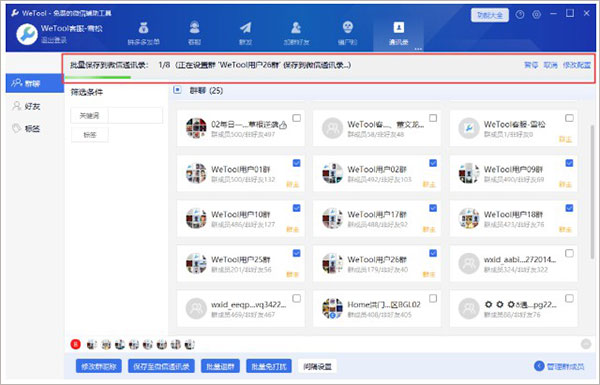Open the 加群好友 add friends module
Screen dimensions: 600x385
(296, 33)
